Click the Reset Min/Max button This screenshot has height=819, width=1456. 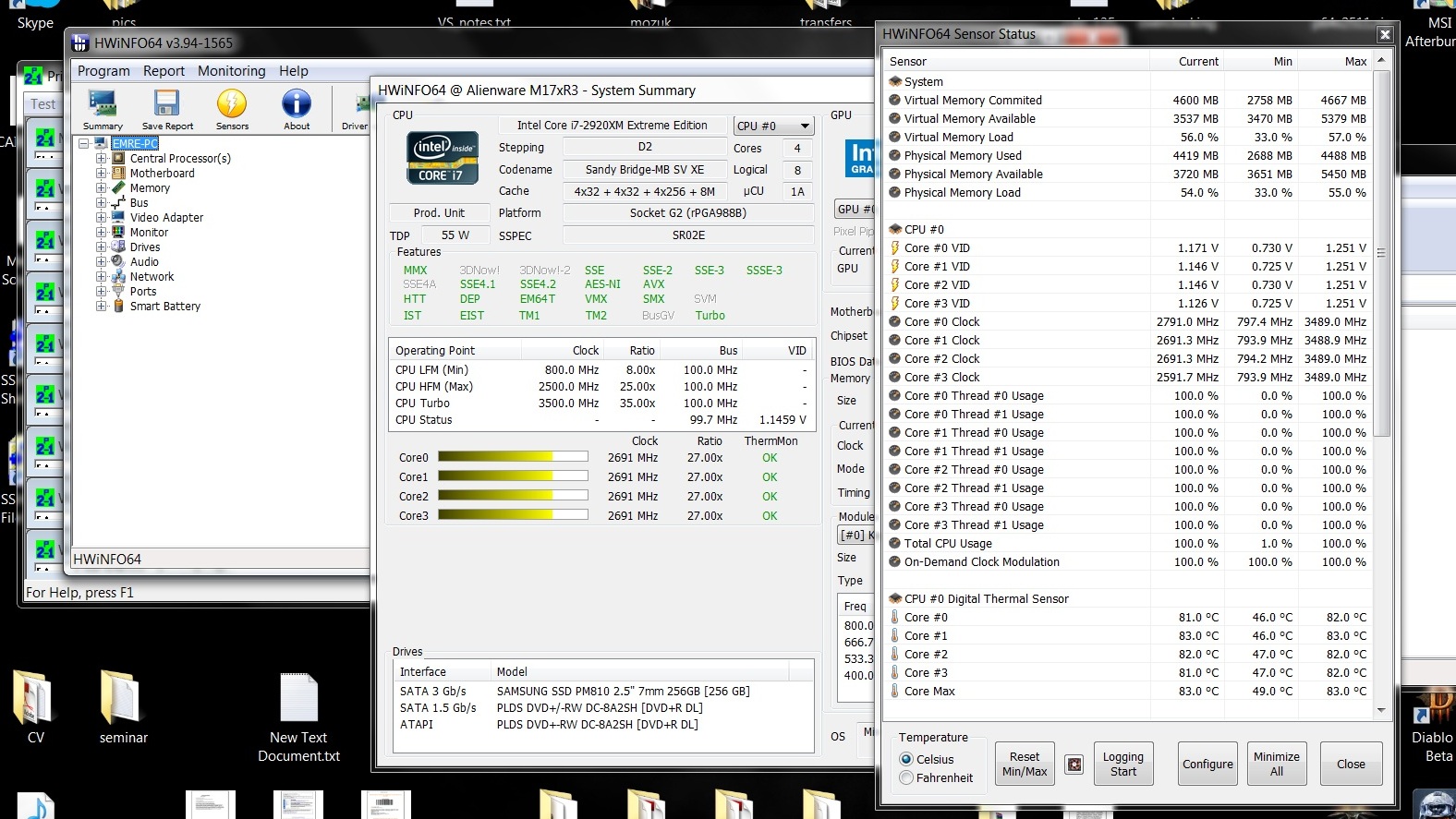(x=1025, y=764)
